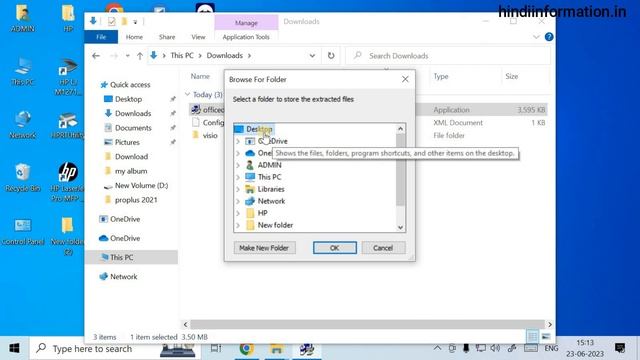Expand the ribbon chevron
640x360 pixels.
point(536,37)
